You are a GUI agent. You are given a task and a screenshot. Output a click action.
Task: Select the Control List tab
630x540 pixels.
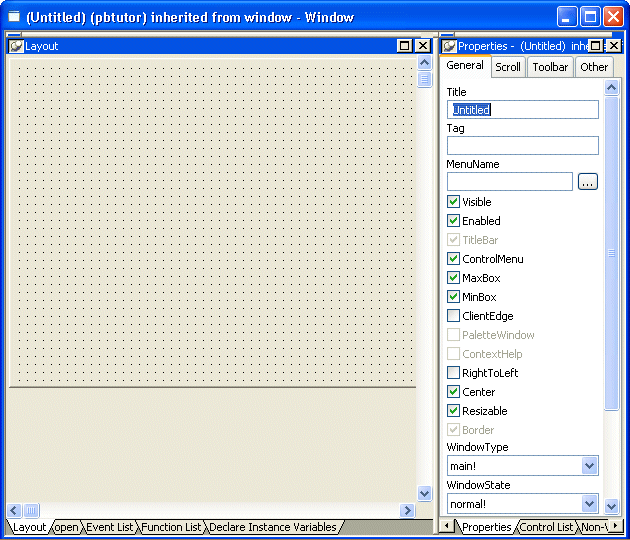(x=546, y=527)
